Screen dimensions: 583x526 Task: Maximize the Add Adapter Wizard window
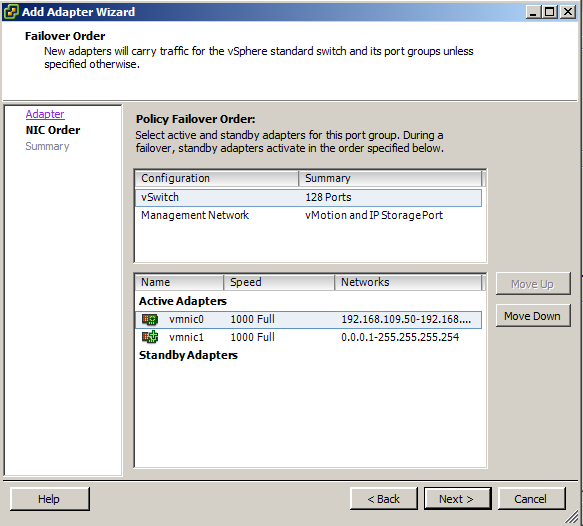click(x=550, y=12)
